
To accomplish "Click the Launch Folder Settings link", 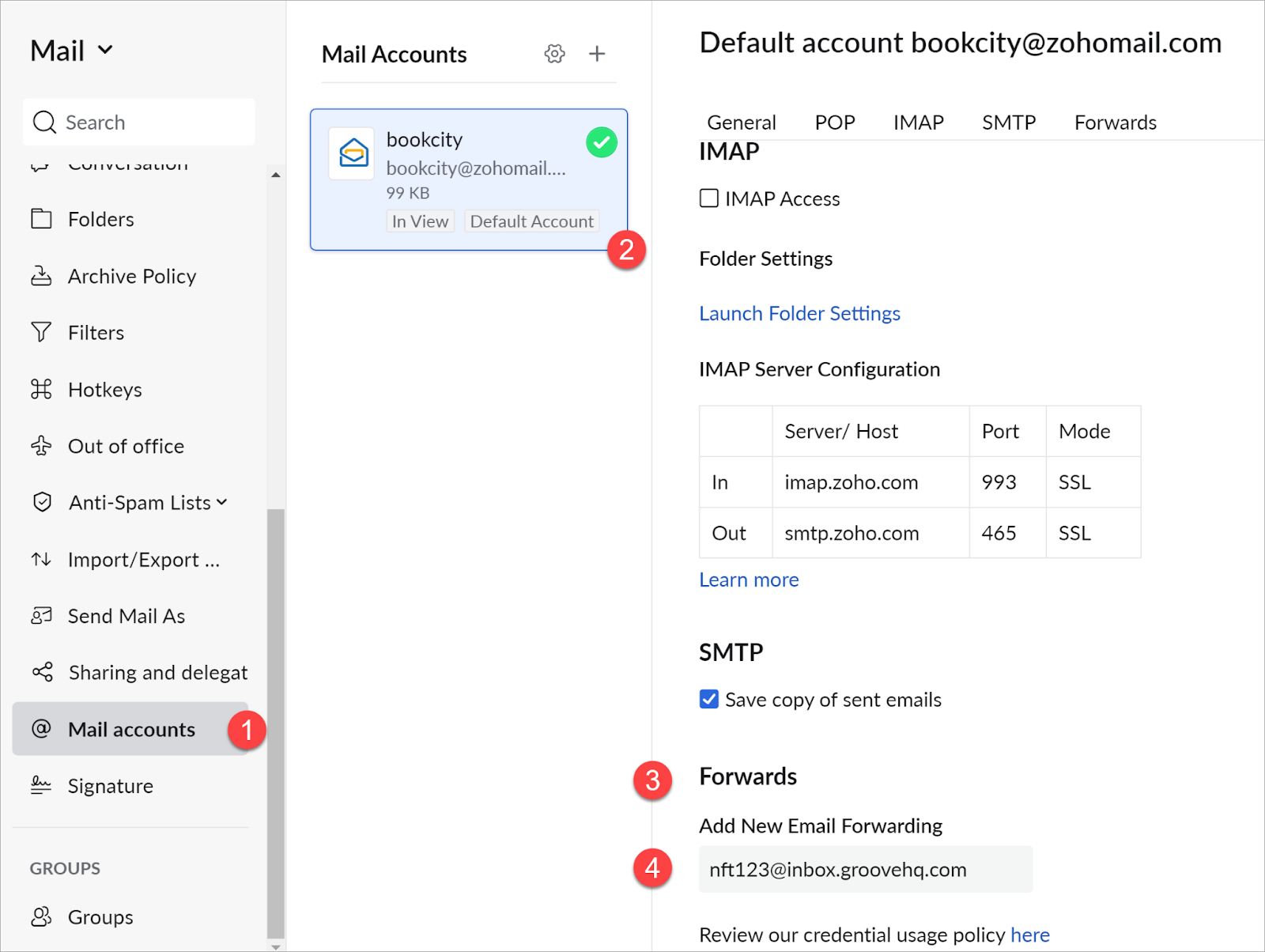I will click(799, 314).
